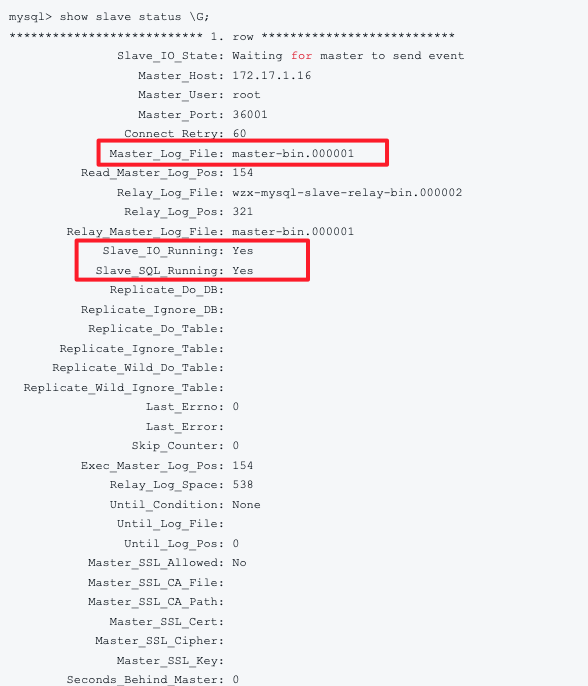Click the Seconds_Behind_Master label
Image resolution: width=588 pixels, height=686 pixels.
pos(145,680)
